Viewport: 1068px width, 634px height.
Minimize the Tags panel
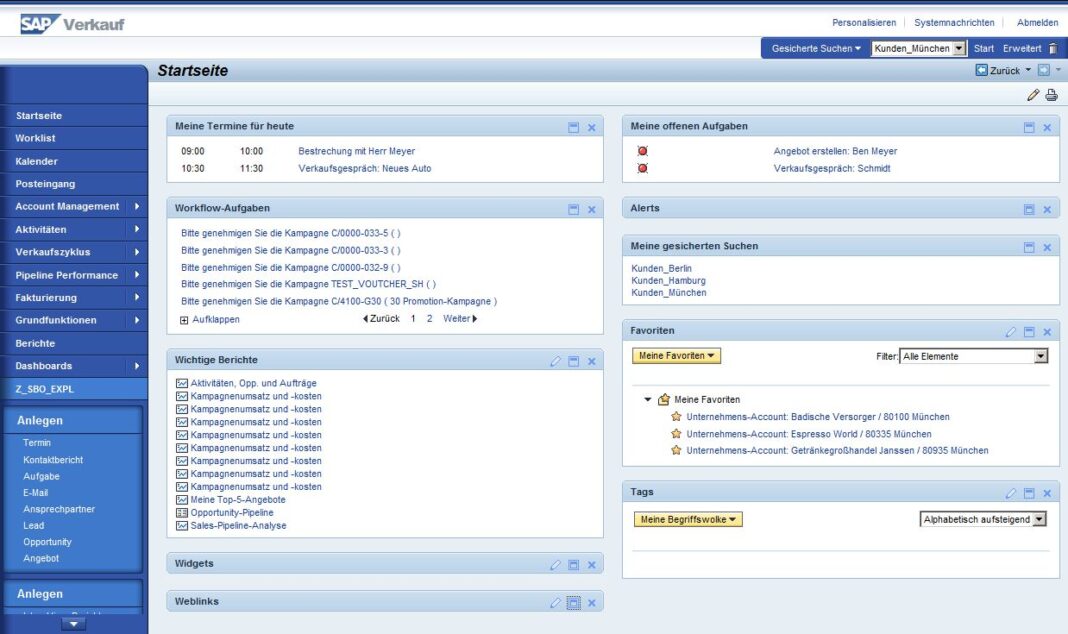(1029, 493)
